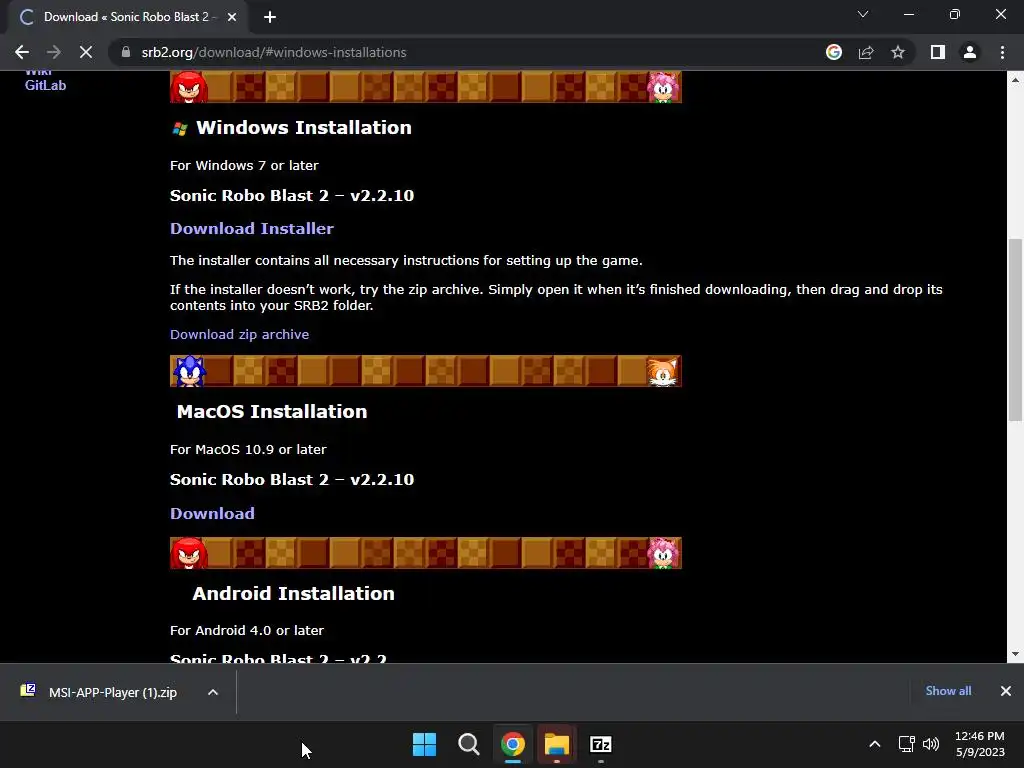Open volume control in system tray
1024x768 pixels.
[x=931, y=744]
